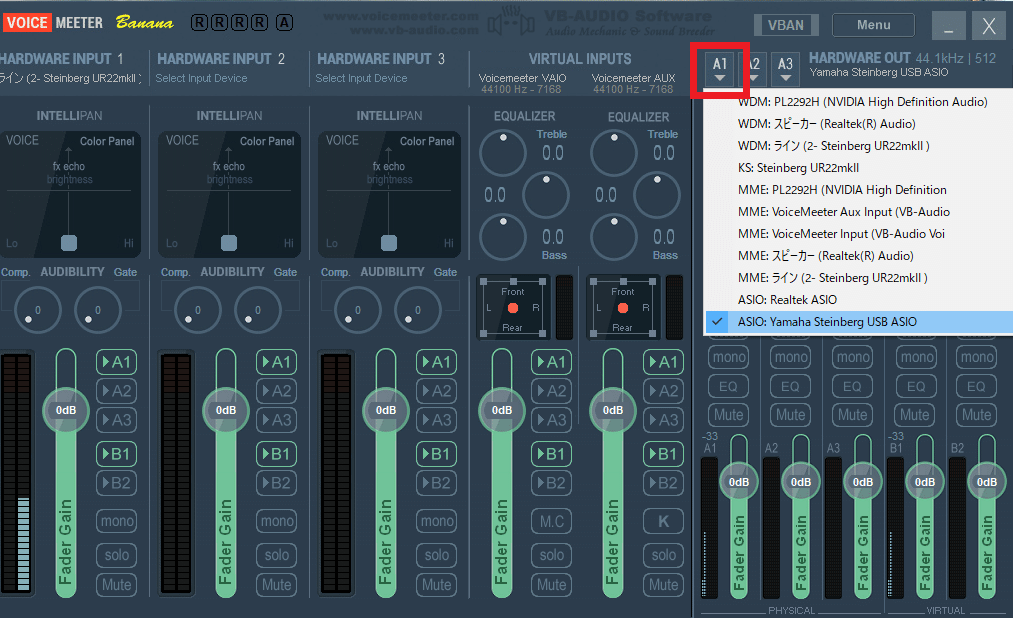This screenshot has height=618, width=1013.
Task: Click the Bass knob on Voicemeeter VAIO equalizer
Action: pyautogui.click(x=503, y=238)
